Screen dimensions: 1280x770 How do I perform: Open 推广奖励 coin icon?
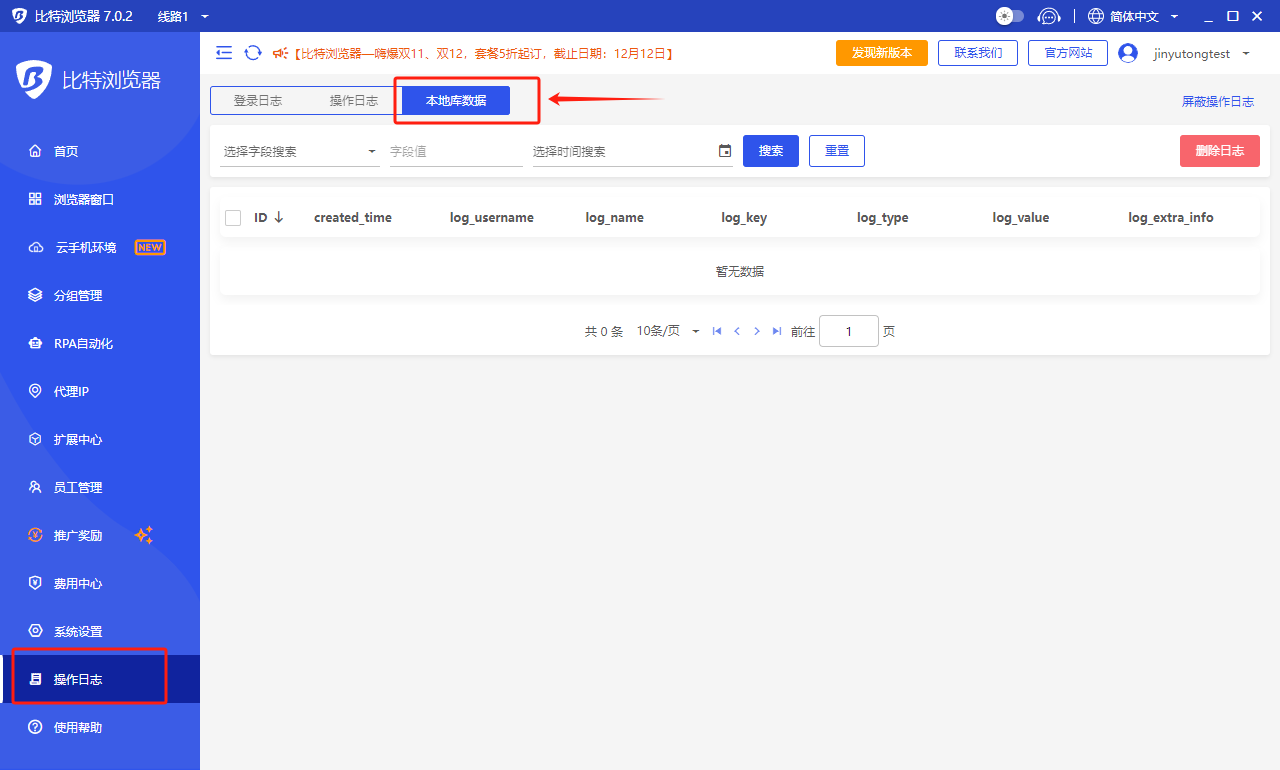[x=36, y=535]
